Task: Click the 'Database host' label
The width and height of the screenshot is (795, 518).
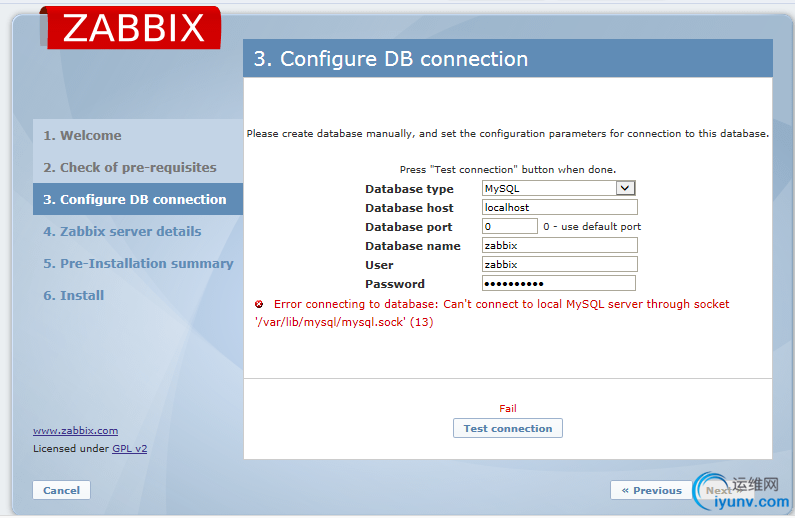Action: (409, 208)
